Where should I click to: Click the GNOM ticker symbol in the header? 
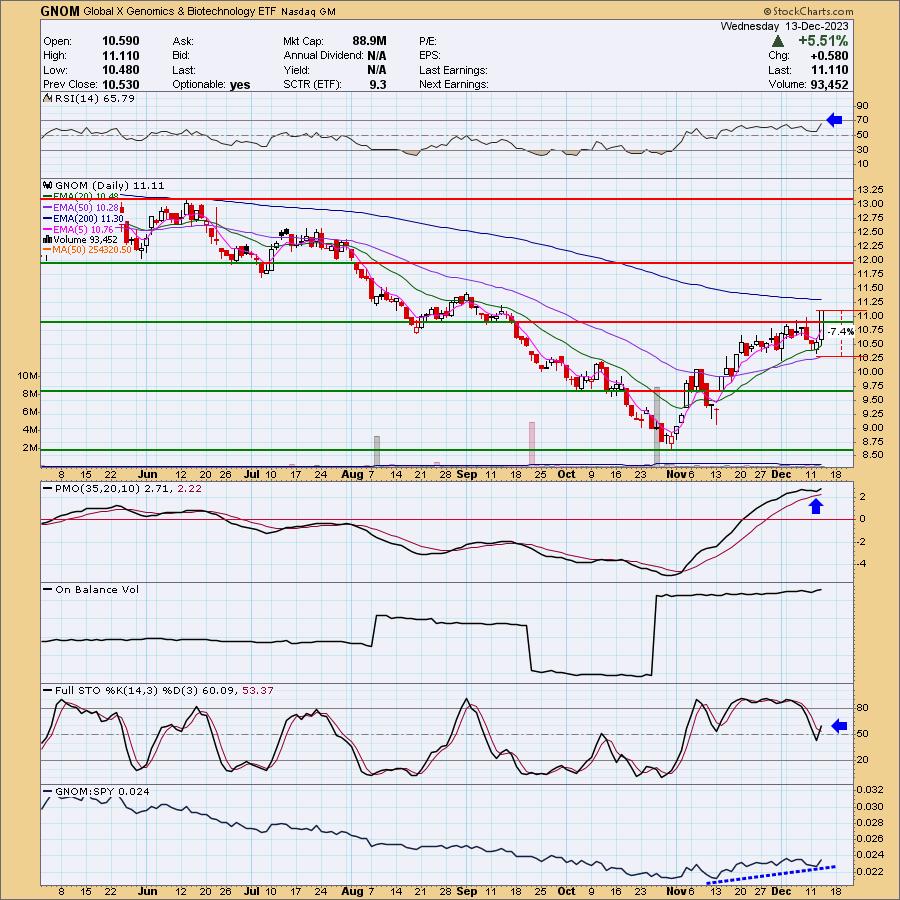point(60,11)
